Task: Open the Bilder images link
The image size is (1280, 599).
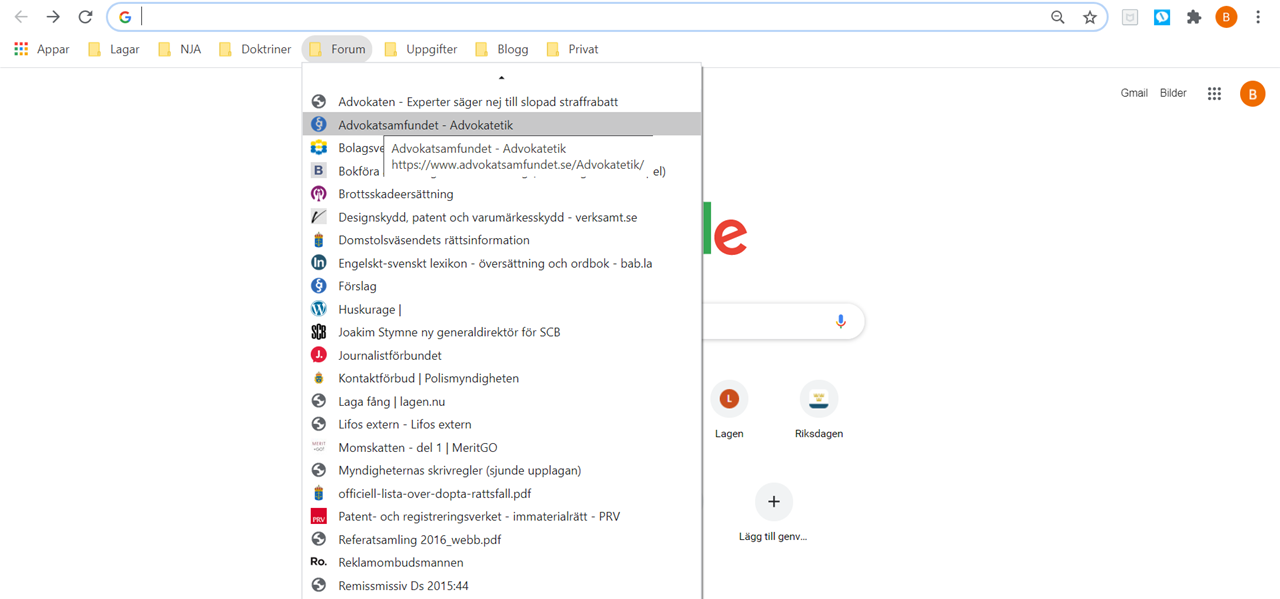Action: pos(1173,93)
